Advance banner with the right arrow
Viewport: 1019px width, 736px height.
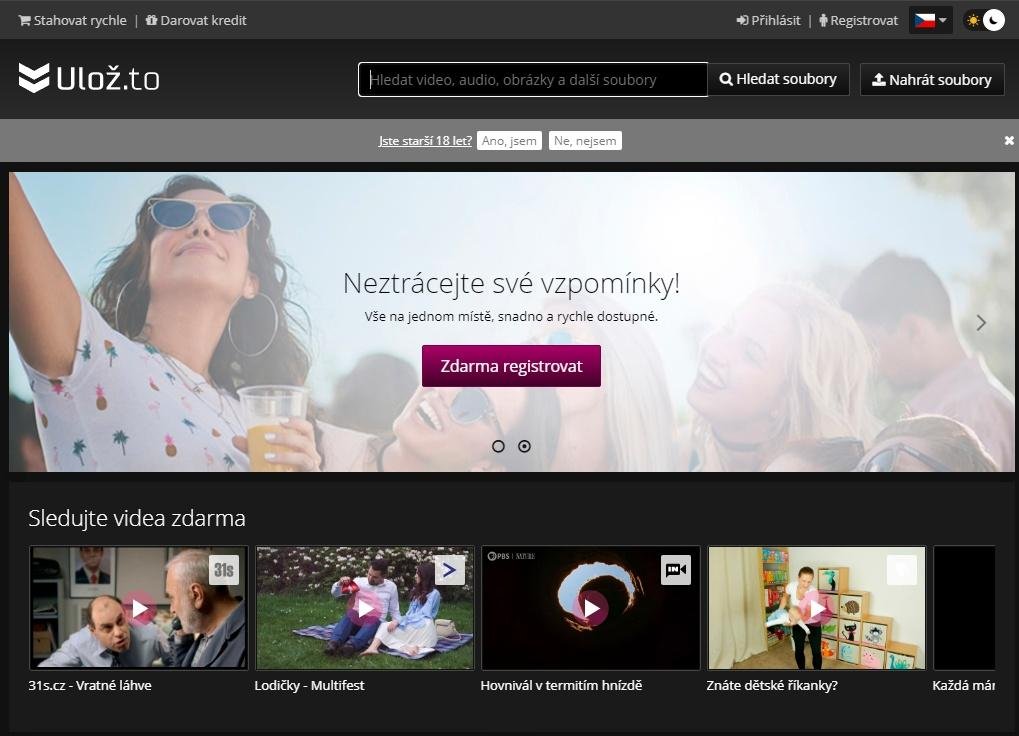pos(981,322)
